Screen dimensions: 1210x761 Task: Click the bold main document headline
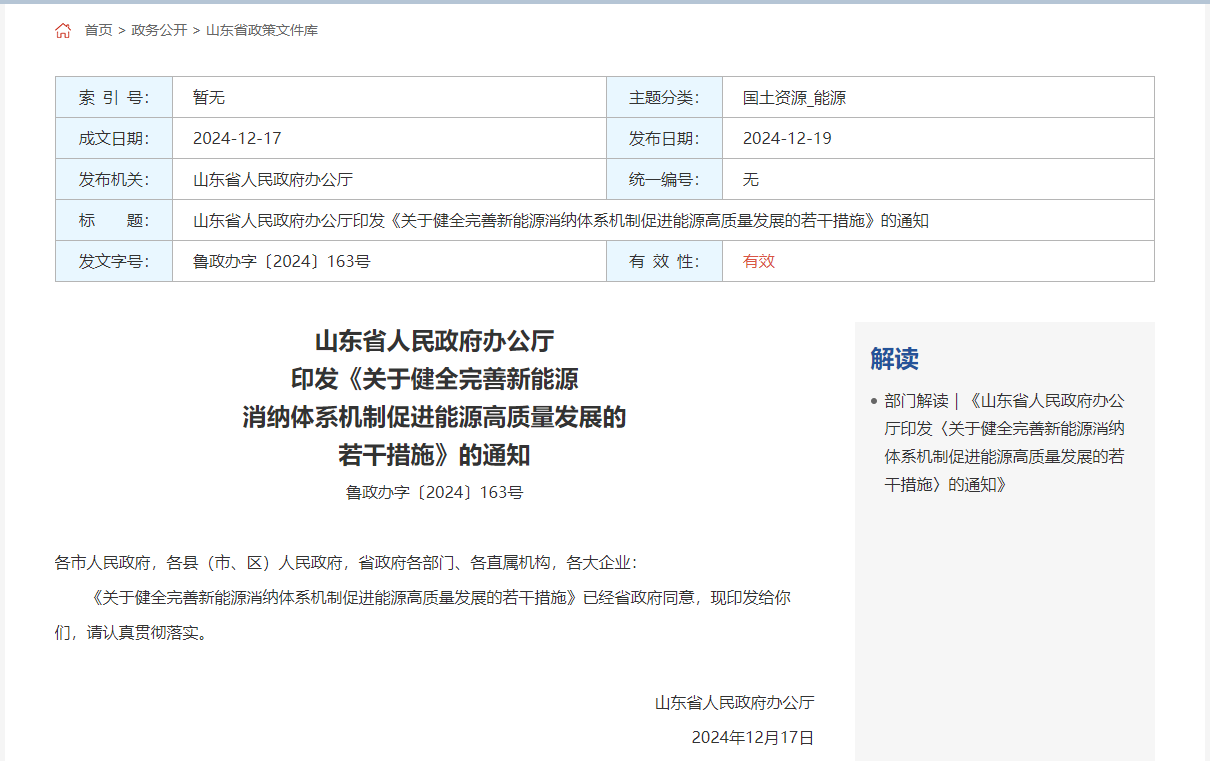(x=434, y=398)
